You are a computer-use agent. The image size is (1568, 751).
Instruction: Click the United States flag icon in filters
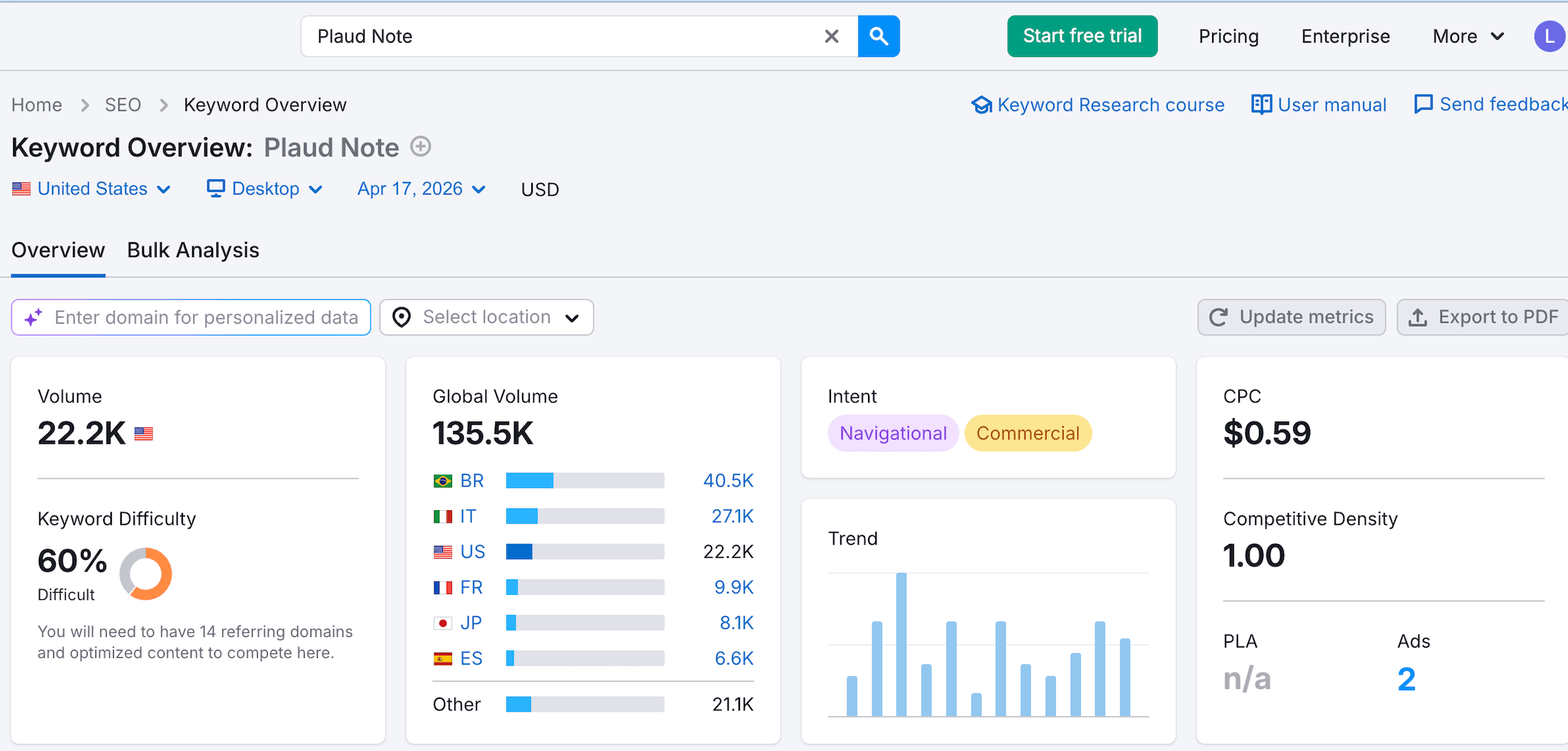pyautogui.click(x=21, y=189)
